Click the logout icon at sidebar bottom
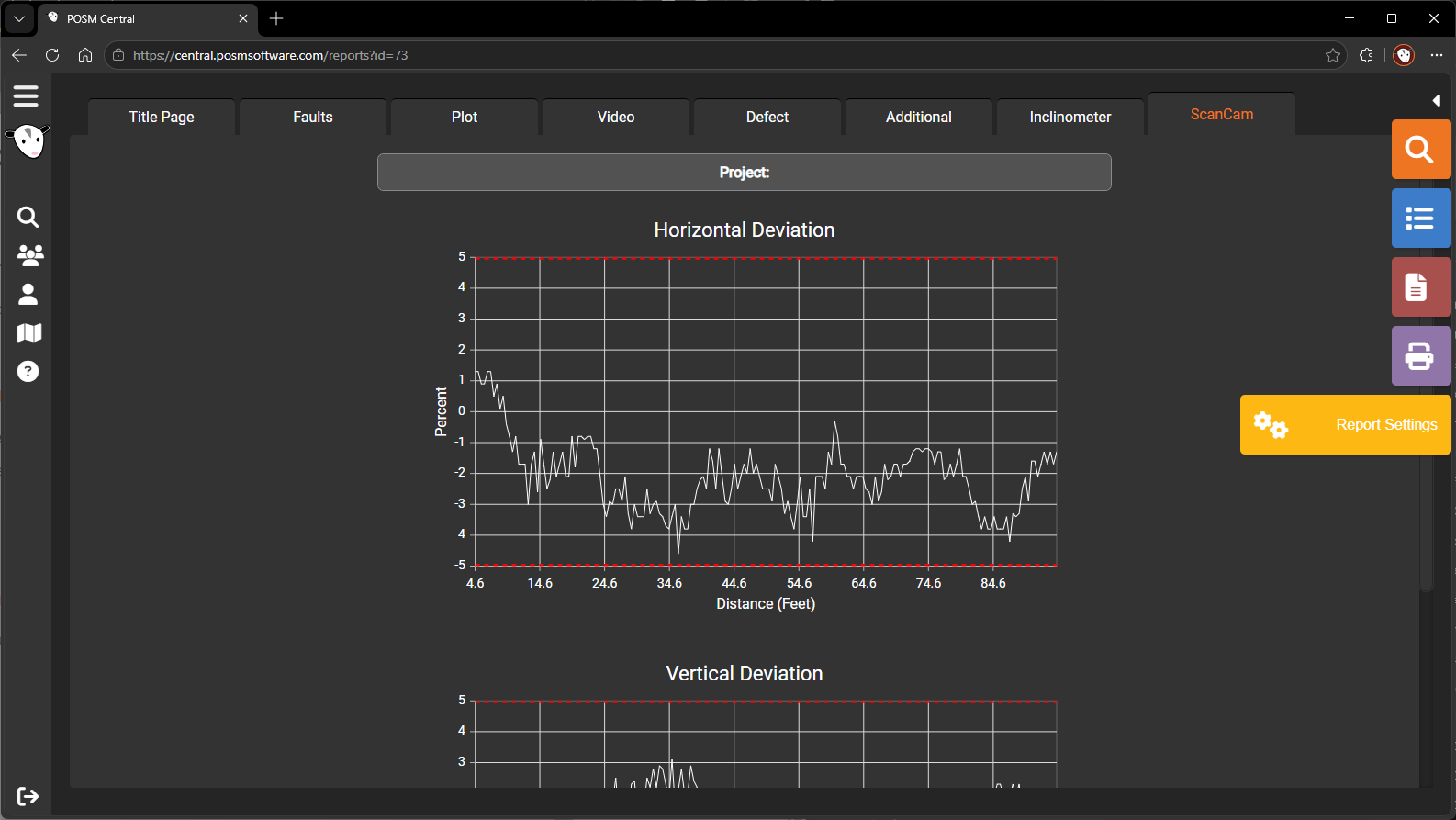The width and height of the screenshot is (1456, 820). (x=28, y=796)
